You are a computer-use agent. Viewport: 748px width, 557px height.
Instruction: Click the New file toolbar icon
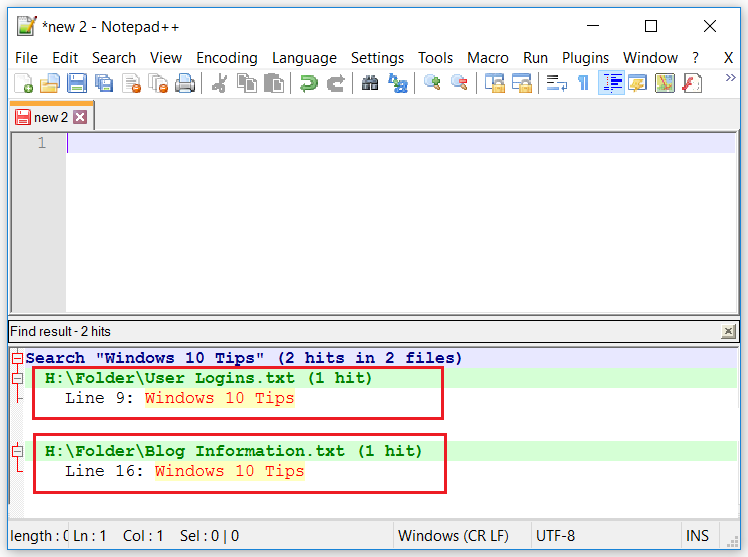coord(23,83)
